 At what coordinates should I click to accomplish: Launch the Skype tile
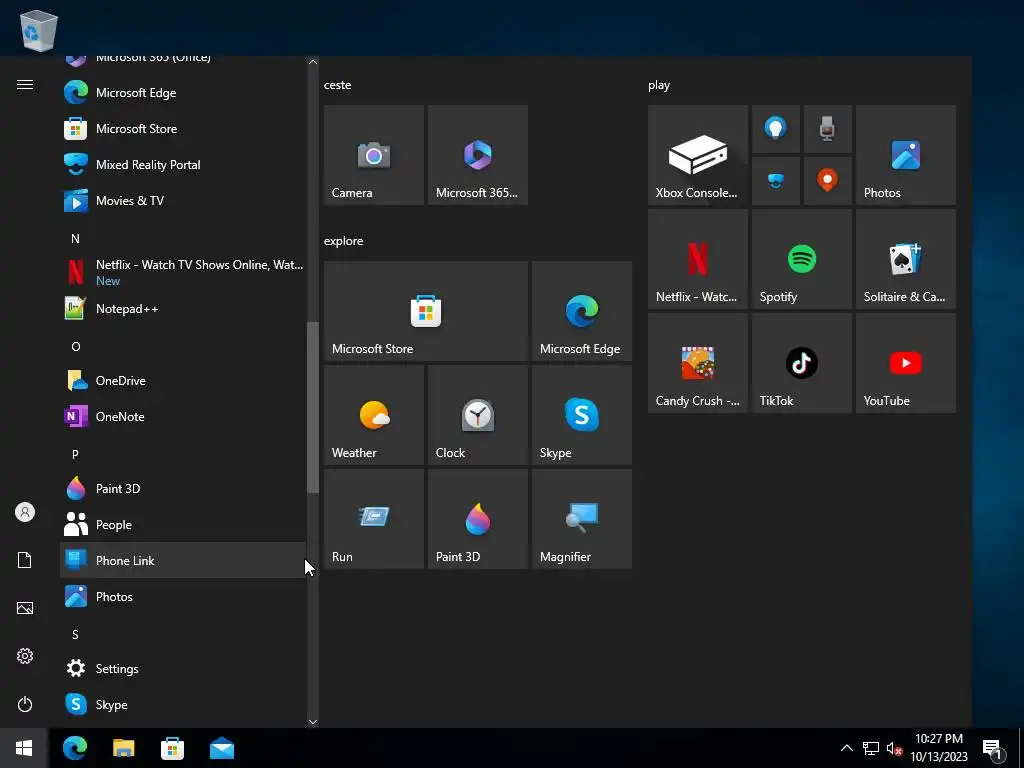click(582, 415)
